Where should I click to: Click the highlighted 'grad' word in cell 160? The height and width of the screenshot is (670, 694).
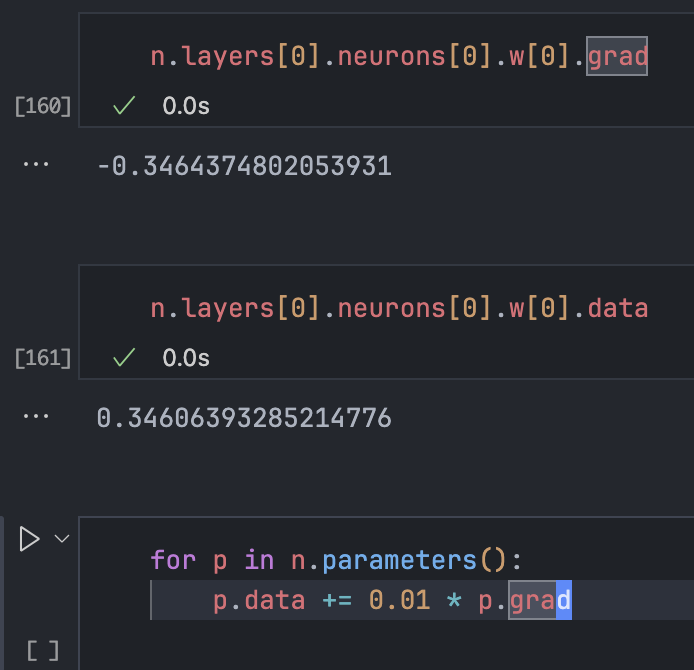click(617, 56)
